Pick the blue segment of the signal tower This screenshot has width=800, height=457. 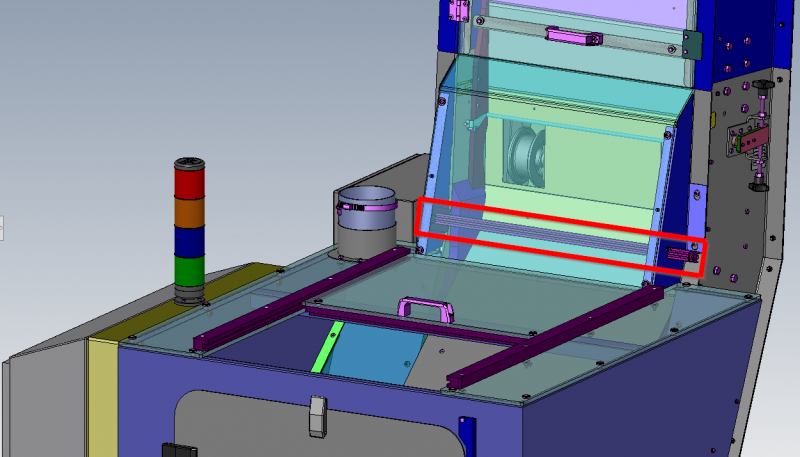coord(188,241)
